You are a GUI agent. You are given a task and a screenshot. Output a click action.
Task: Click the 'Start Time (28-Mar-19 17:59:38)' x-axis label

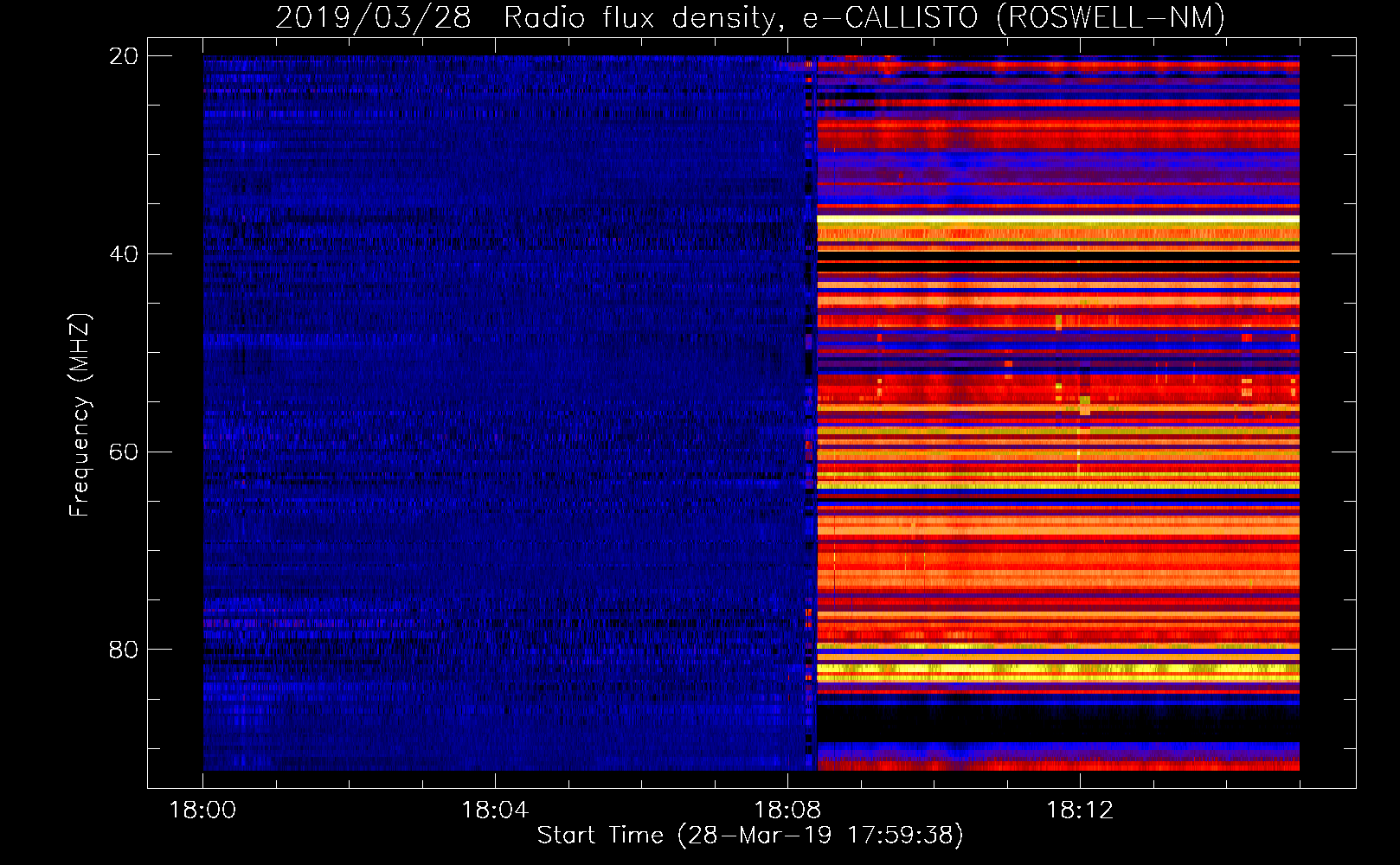point(750,836)
